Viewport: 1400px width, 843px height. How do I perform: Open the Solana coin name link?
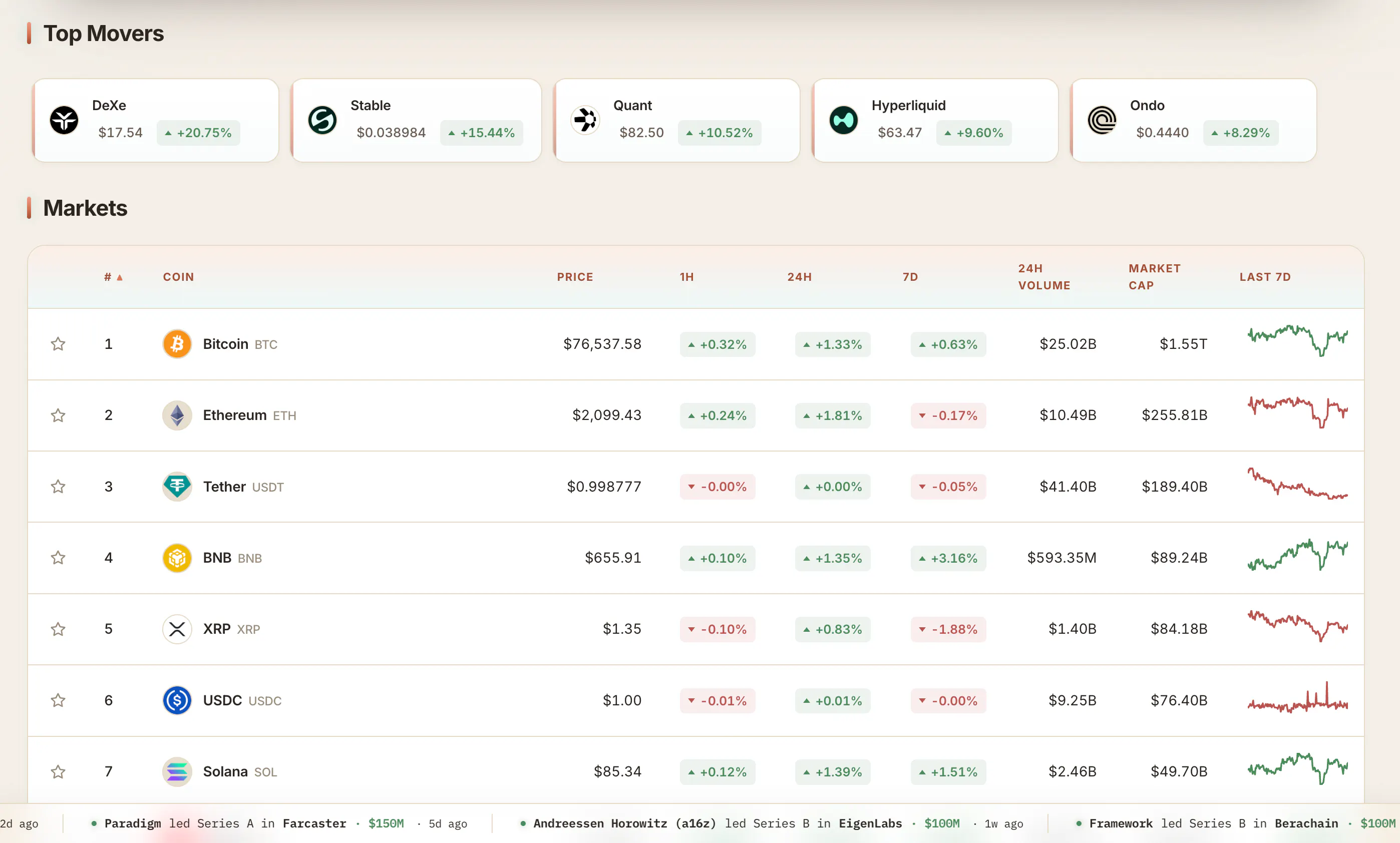coord(225,771)
